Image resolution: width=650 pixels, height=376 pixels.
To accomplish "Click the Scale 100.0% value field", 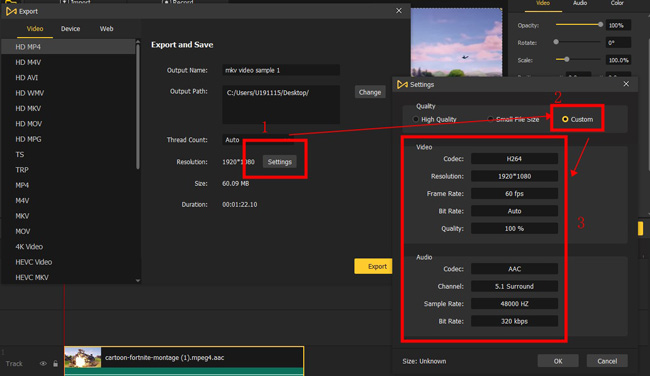I will [618, 60].
